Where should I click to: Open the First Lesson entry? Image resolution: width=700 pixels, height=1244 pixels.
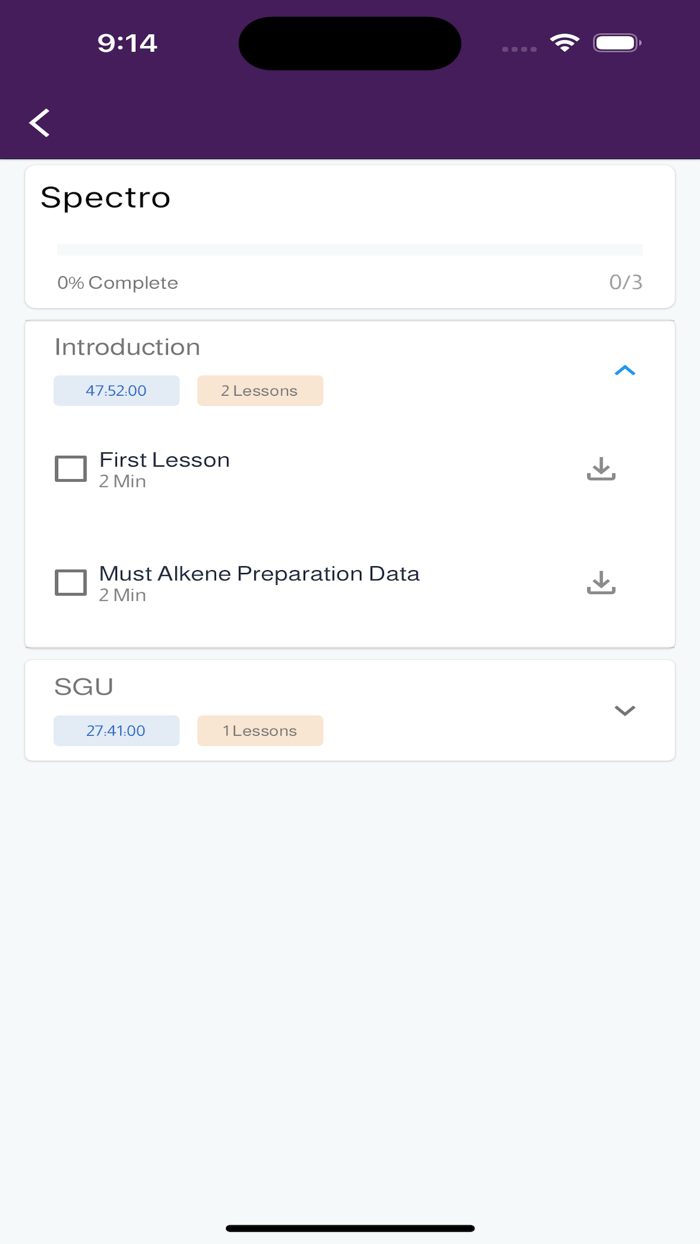click(x=164, y=459)
